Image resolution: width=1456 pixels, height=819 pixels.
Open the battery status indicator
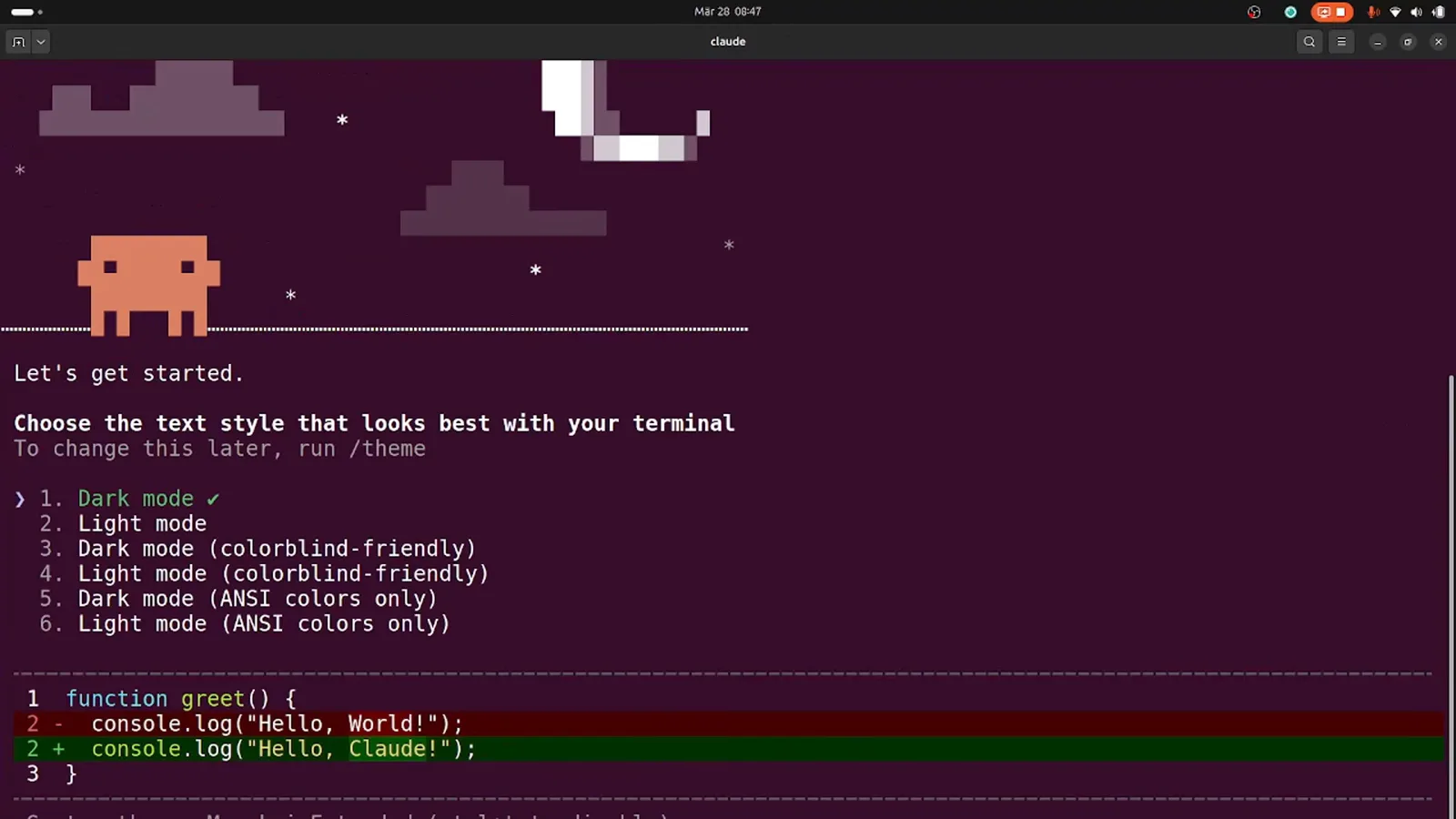tap(1438, 12)
